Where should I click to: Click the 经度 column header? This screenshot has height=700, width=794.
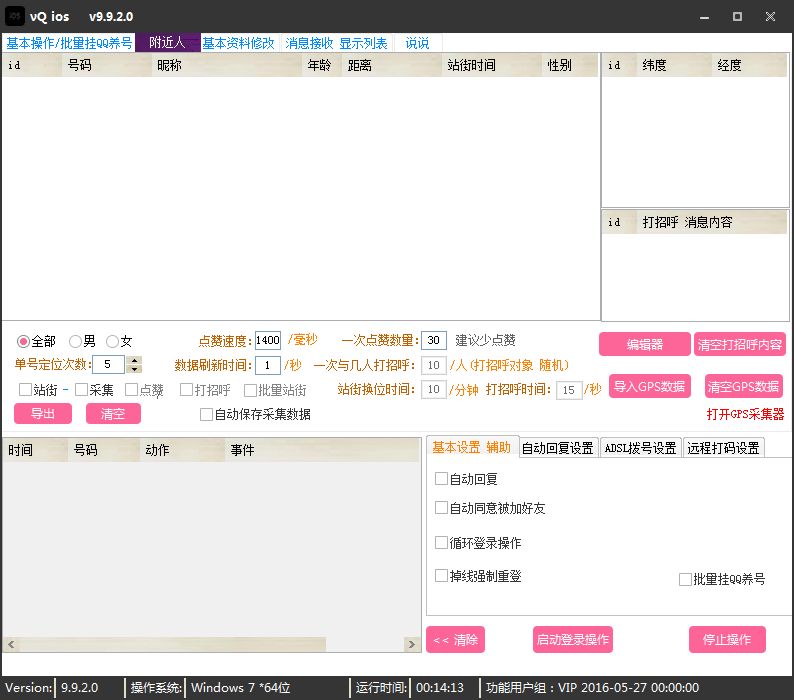[x=749, y=65]
